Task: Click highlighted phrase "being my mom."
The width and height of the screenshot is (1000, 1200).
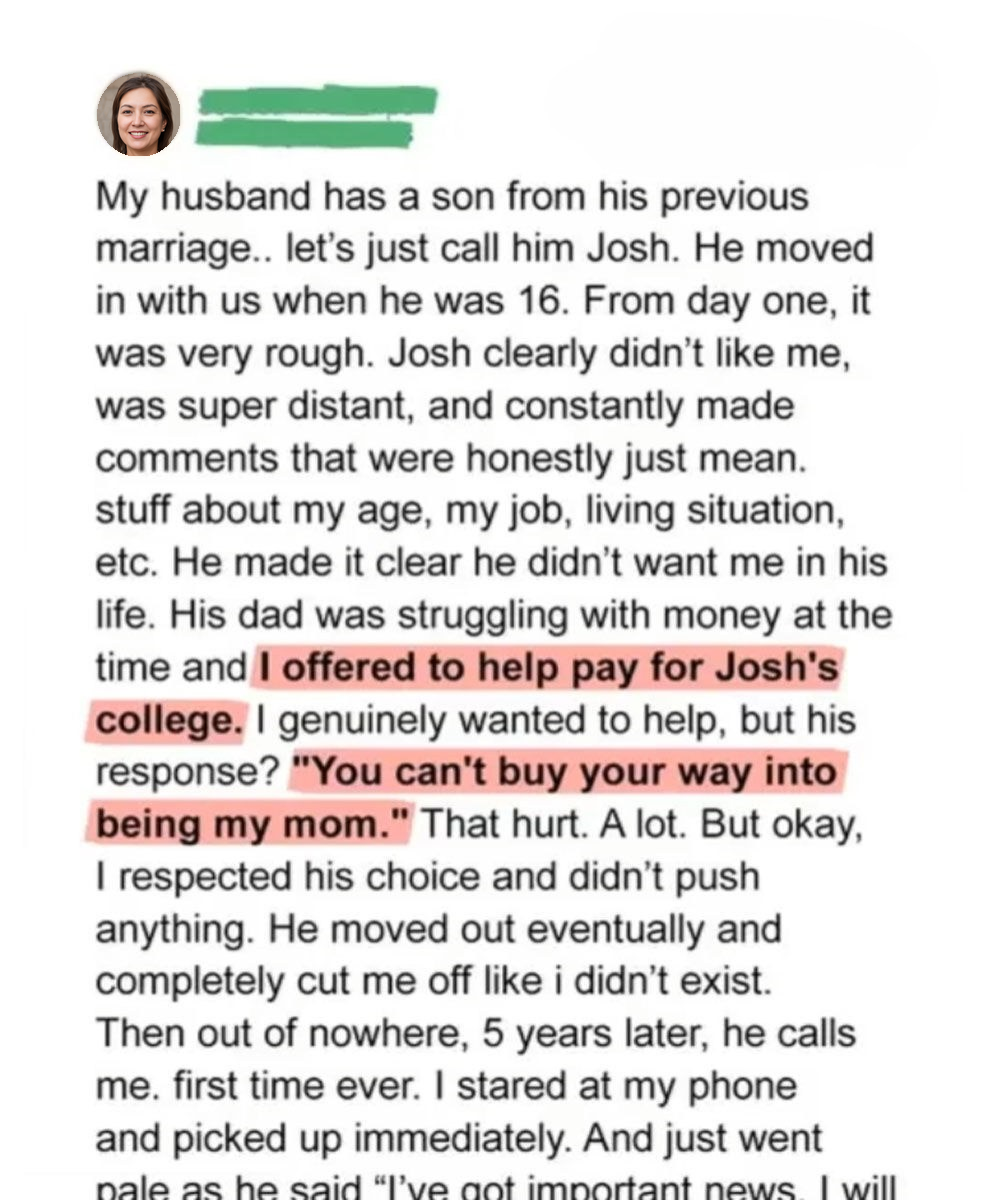Action: [254, 825]
